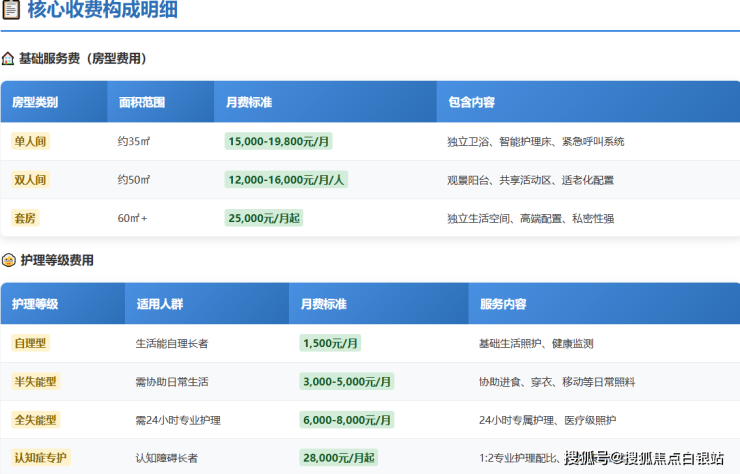Click the 15,000-19,800元/月 price badge
The height and width of the screenshot is (474, 740).
278,142
